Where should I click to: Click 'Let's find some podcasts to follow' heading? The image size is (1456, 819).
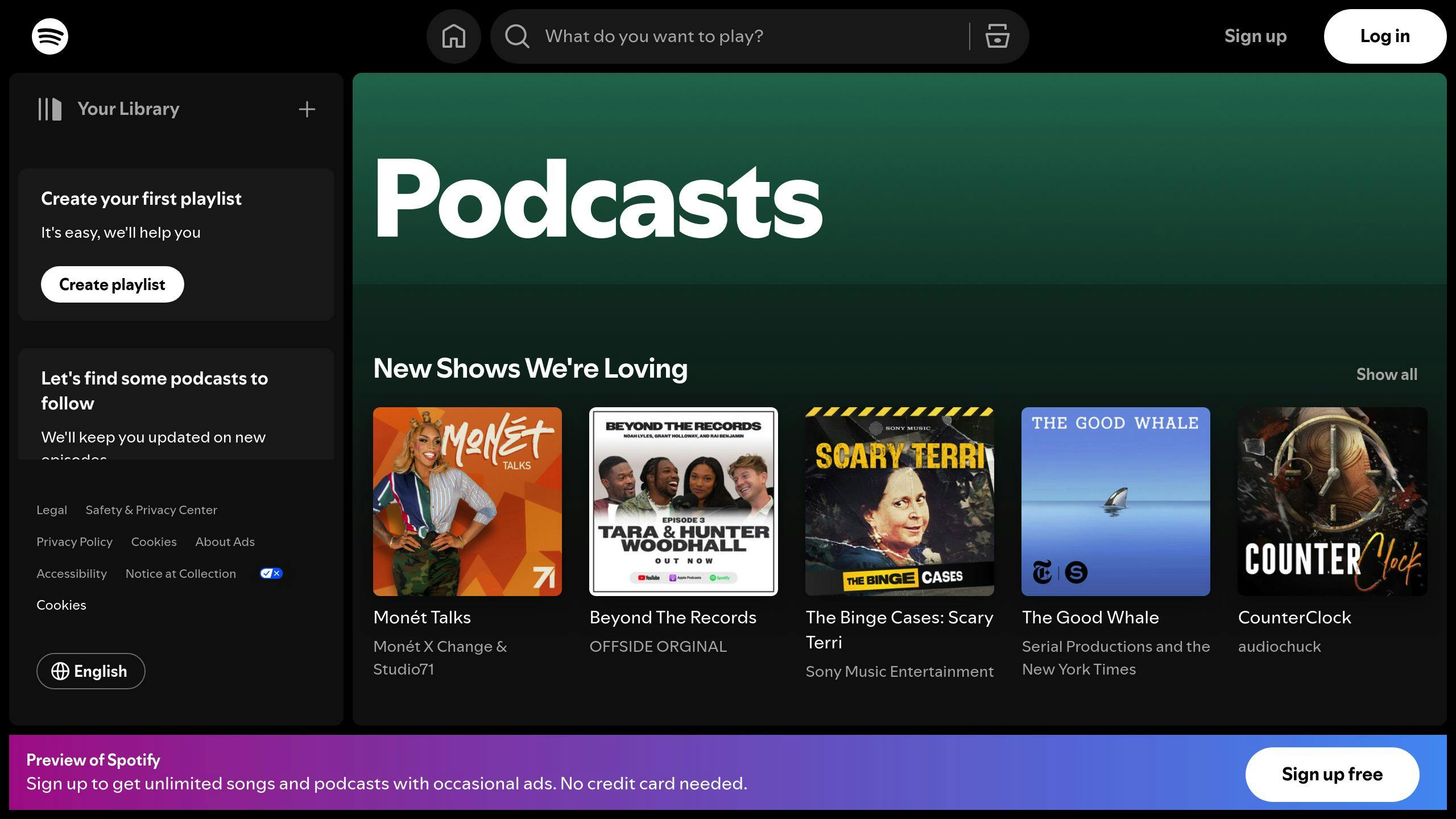(155, 391)
